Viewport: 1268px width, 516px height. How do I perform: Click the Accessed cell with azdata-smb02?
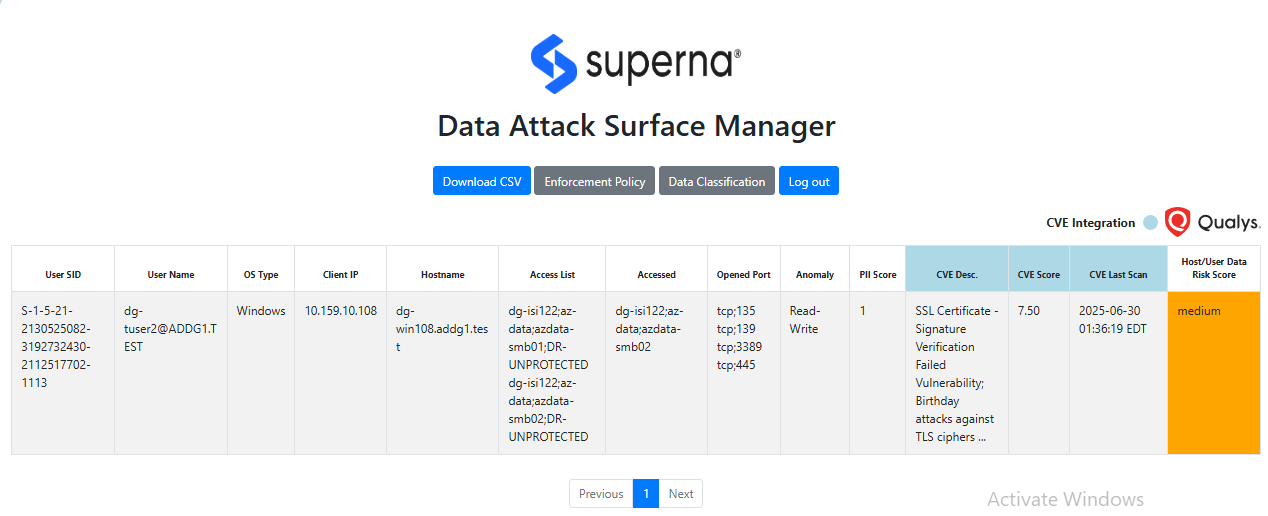pos(656,373)
